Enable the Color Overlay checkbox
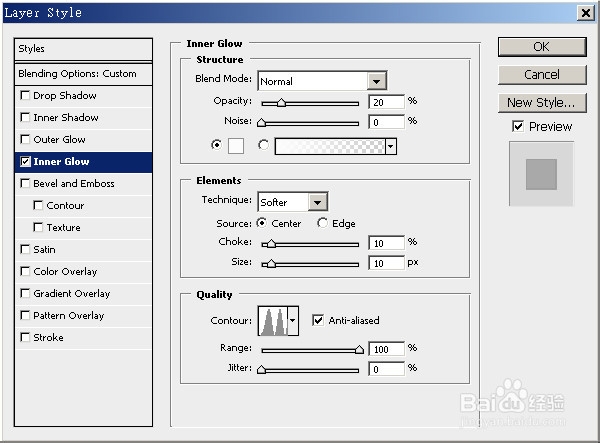 [x=25, y=271]
